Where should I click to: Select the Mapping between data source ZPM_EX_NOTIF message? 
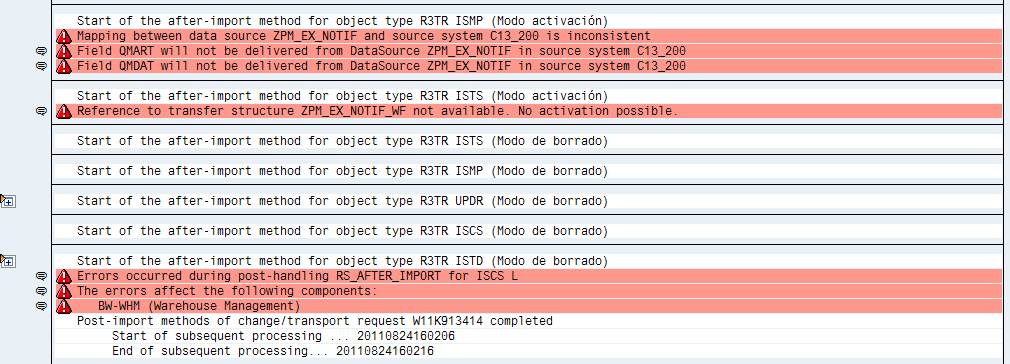364,36
